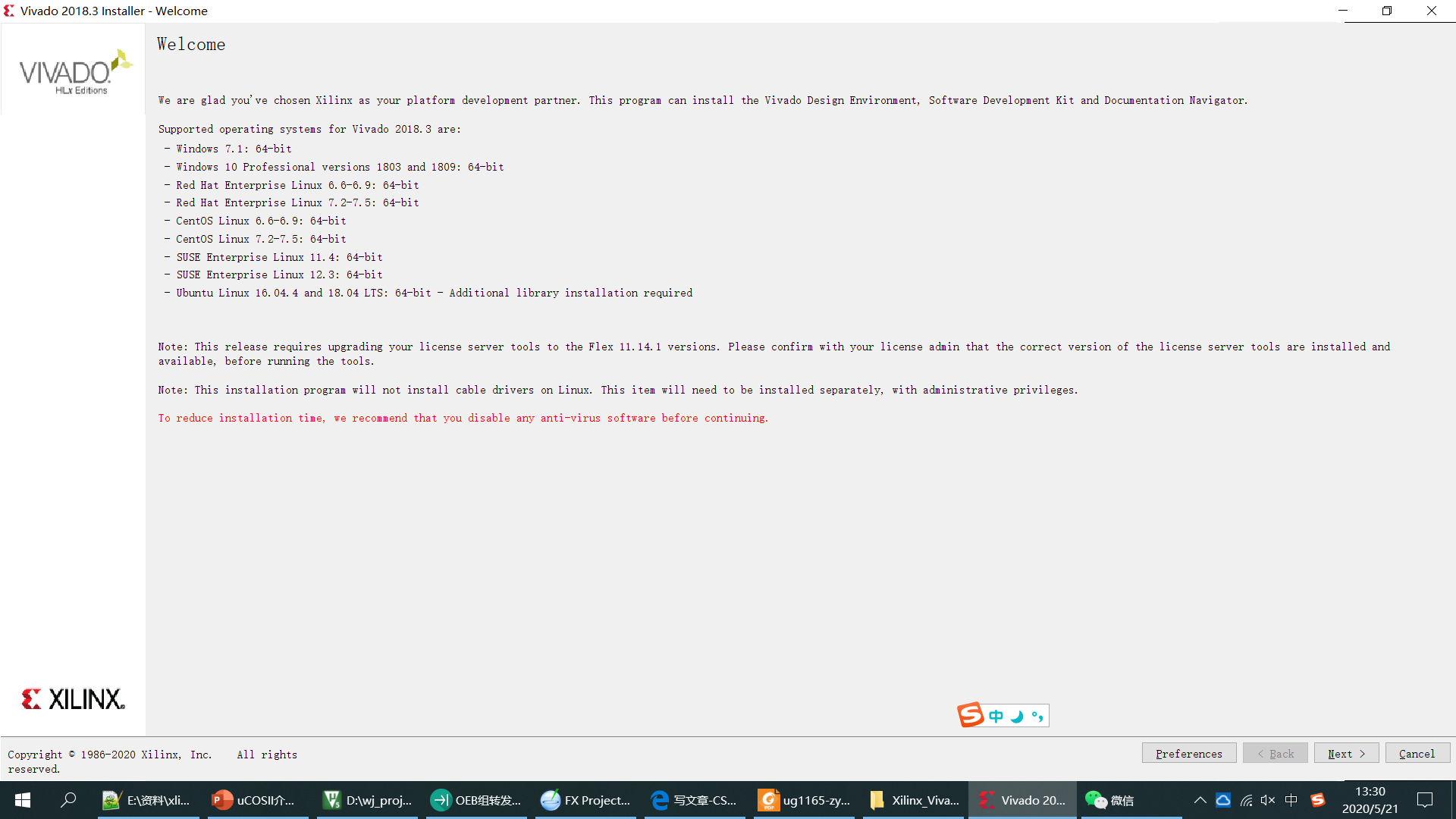
Task: Open WeChat from the taskbar
Action: tap(1112, 800)
